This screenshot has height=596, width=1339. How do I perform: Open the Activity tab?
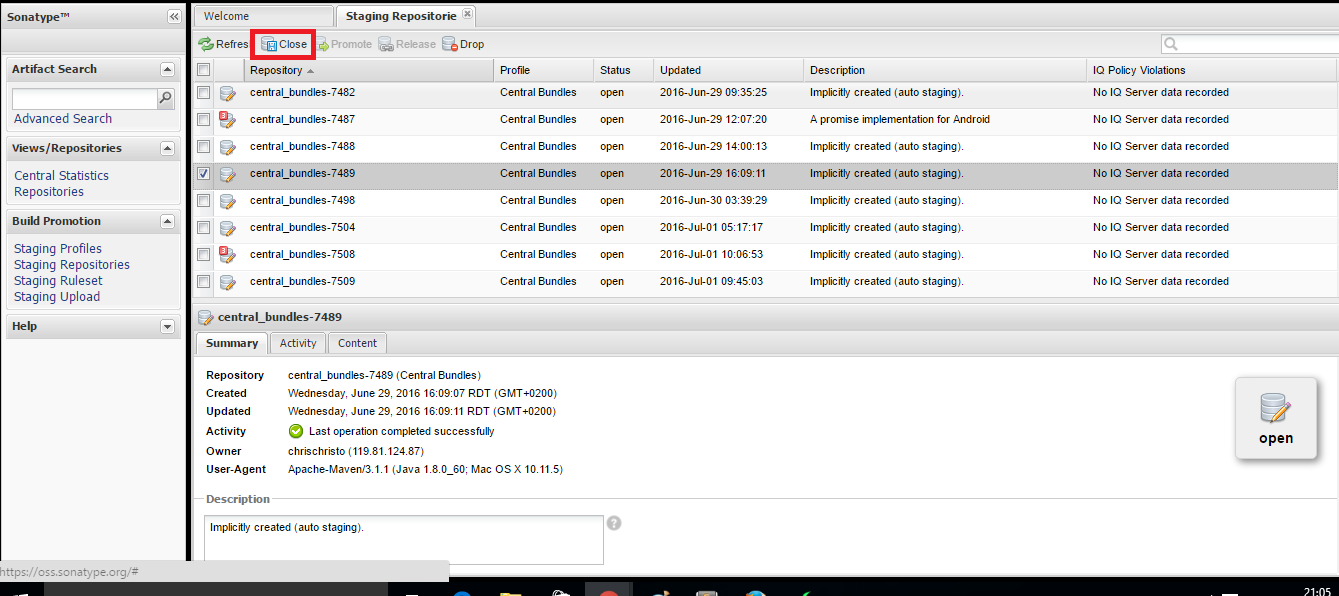298,343
